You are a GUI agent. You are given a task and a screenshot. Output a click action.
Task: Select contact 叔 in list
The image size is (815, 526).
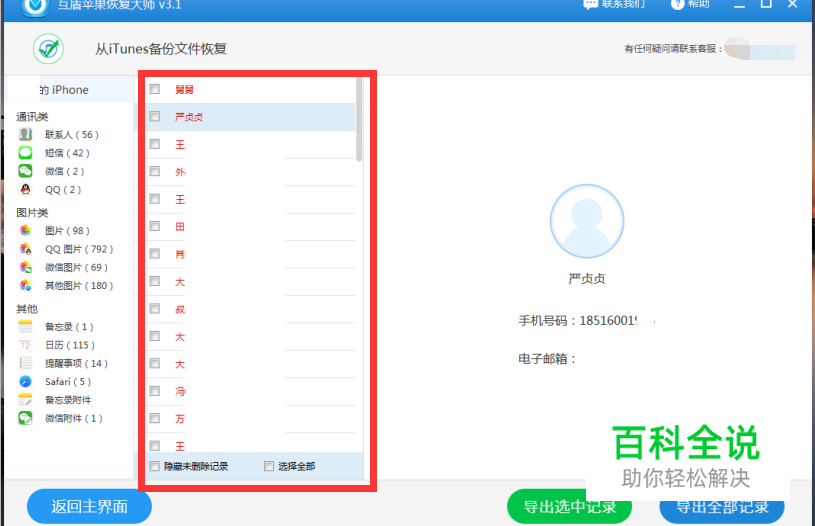pyautogui.click(x=180, y=309)
